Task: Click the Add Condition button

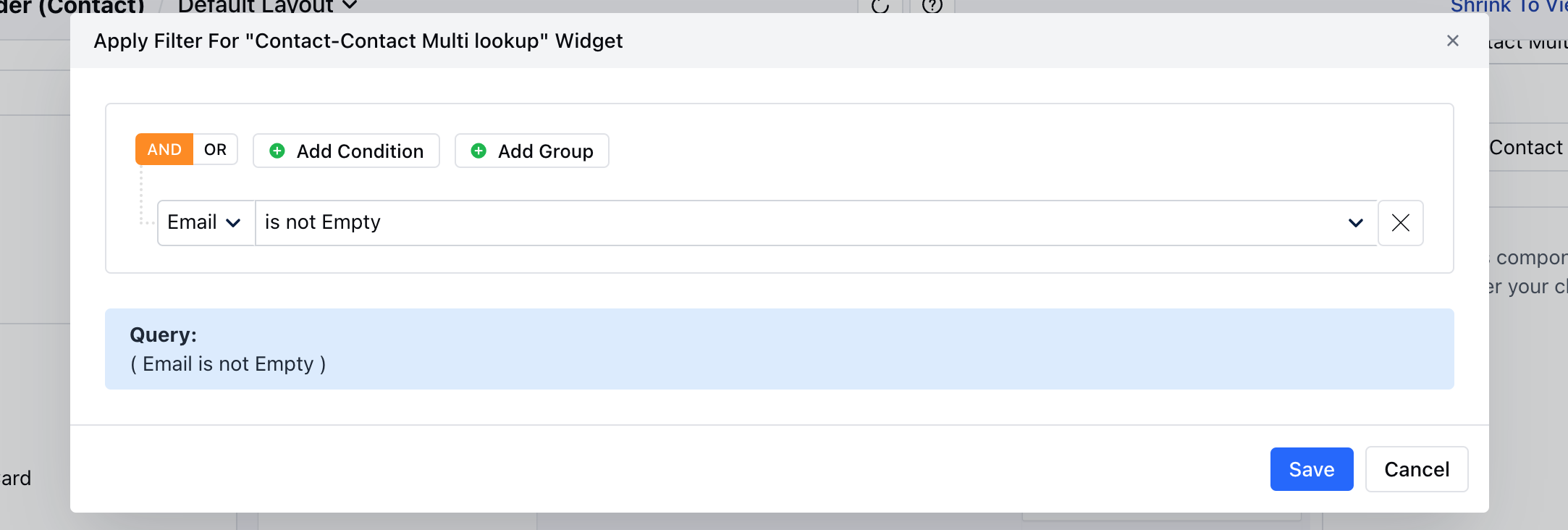Action: click(346, 151)
